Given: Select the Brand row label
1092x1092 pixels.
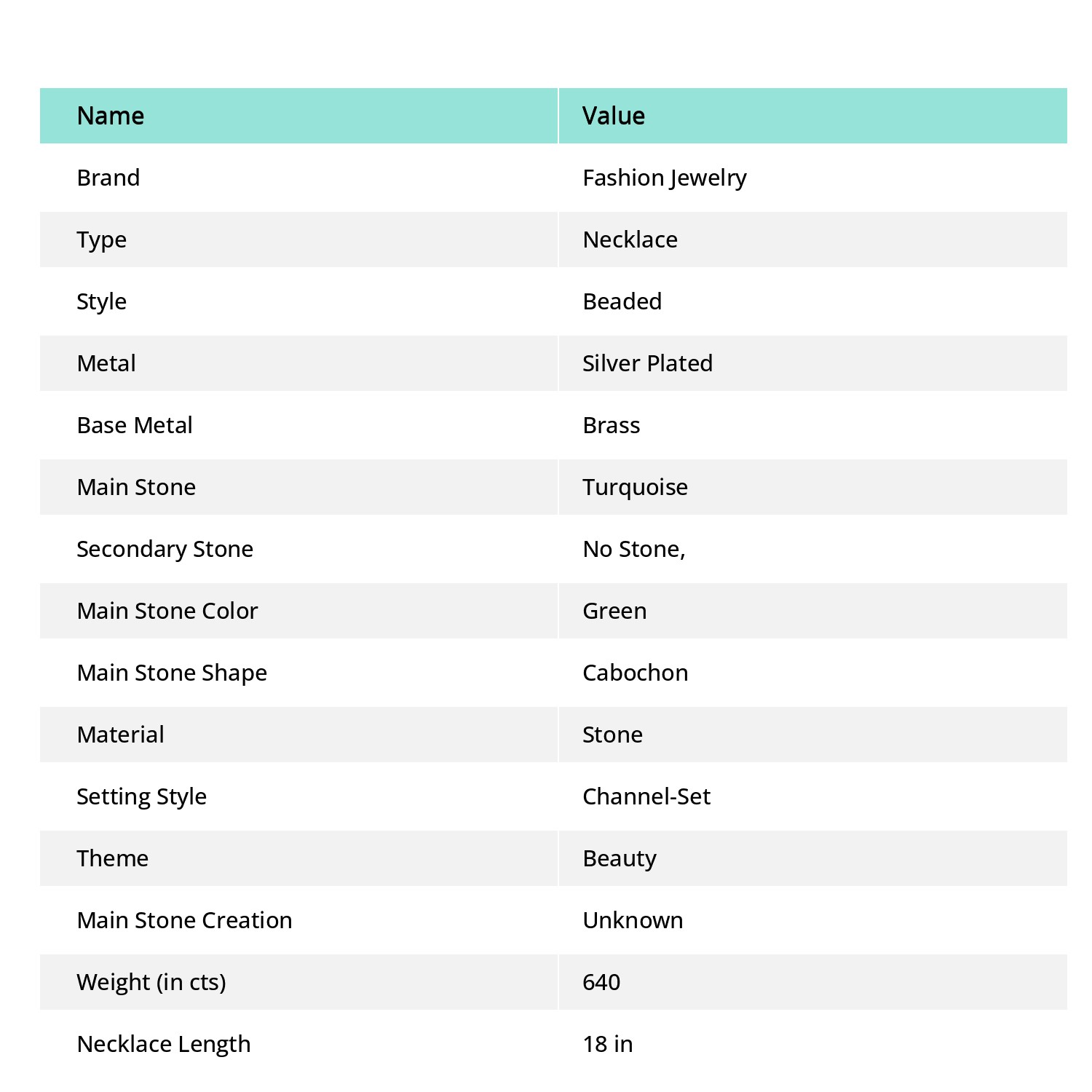Looking at the screenshot, I should click(x=108, y=178).
